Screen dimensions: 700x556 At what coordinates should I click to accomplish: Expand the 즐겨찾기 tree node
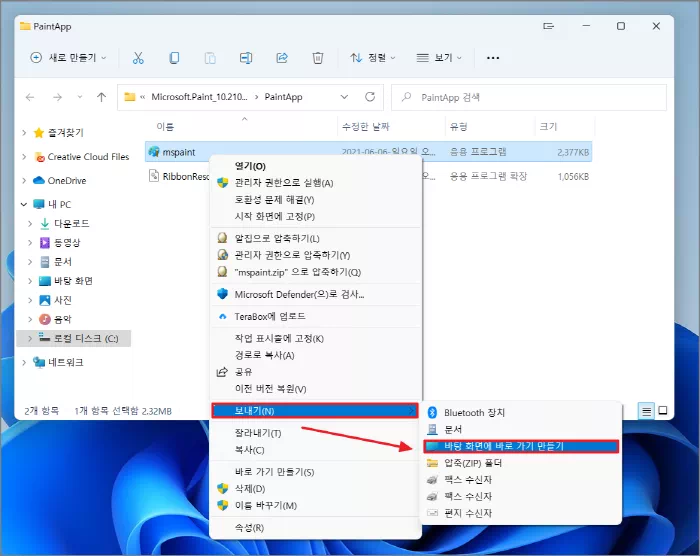coord(24,133)
